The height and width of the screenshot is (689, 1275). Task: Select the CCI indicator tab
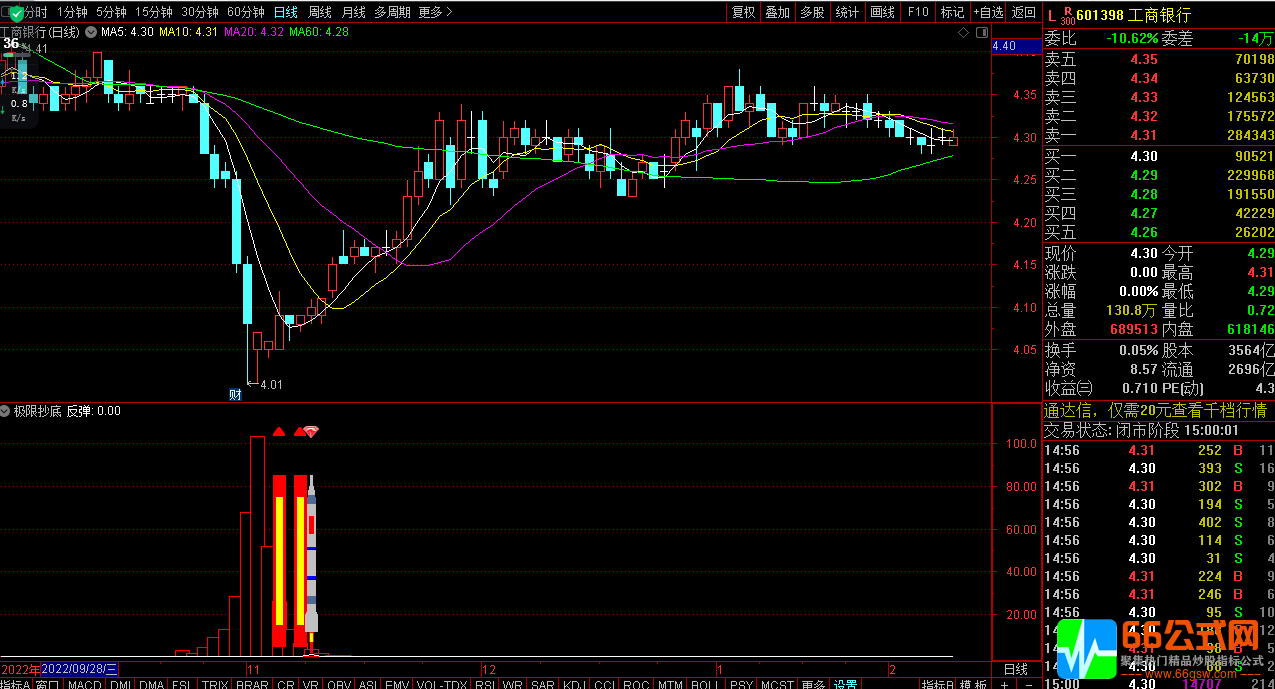click(604, 684)
